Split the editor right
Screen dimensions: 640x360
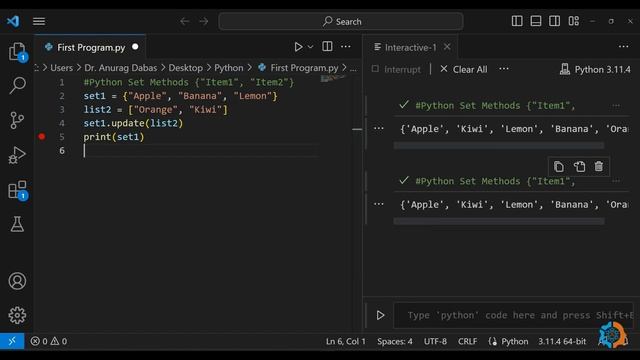(x=327, y=47)
